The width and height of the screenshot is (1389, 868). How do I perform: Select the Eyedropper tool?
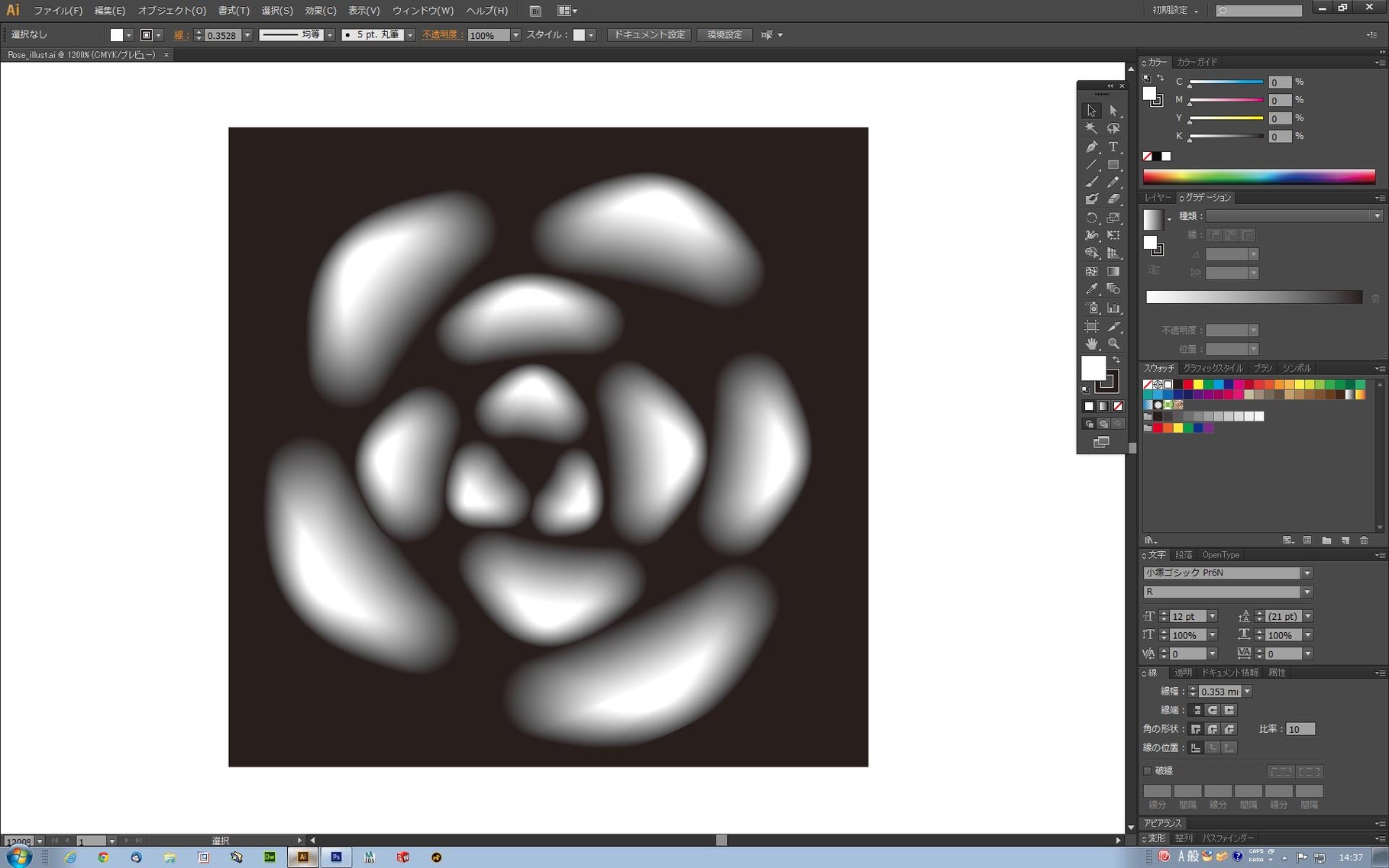1091,289
